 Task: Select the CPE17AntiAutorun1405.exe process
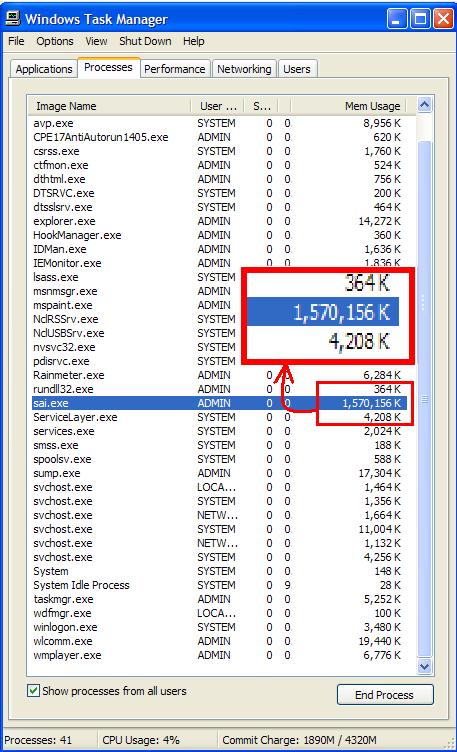pyautogui.click(x=220, y=137)
